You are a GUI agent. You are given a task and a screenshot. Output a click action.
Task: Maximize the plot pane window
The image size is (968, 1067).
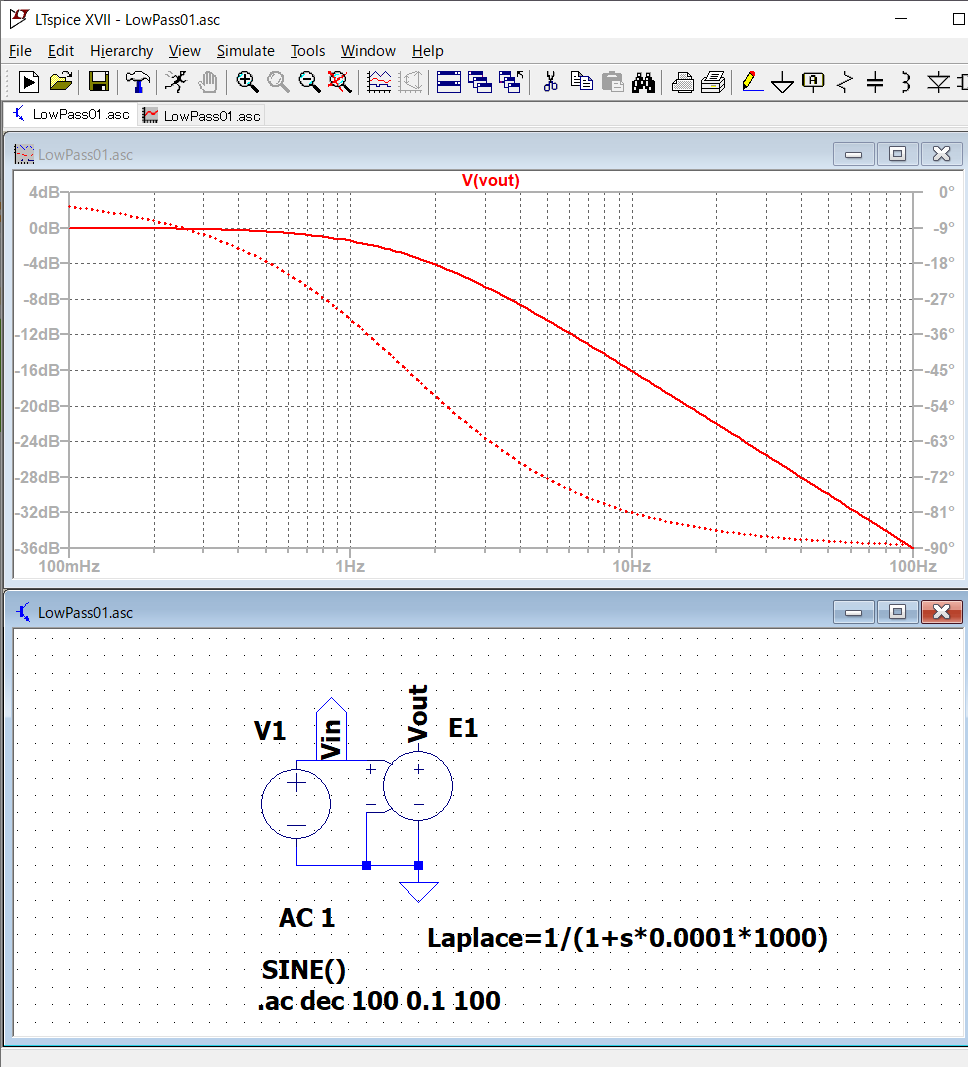coord(897,154)
